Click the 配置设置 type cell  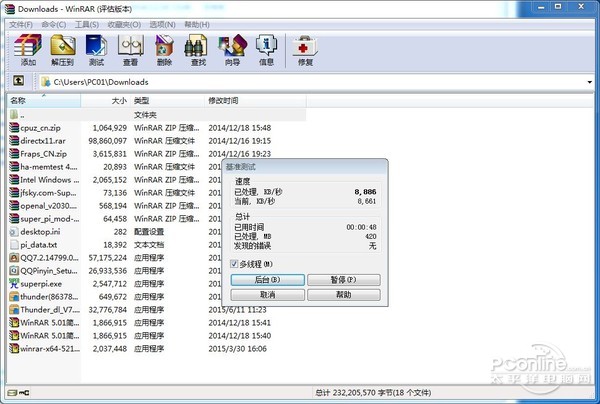[149, 231]
